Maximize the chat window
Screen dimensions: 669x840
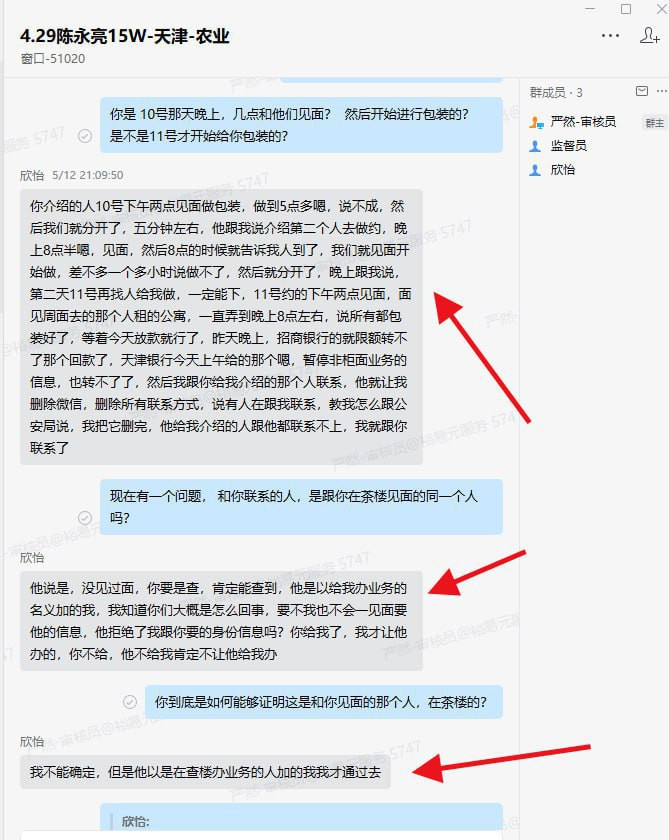[x=626, y=9]
